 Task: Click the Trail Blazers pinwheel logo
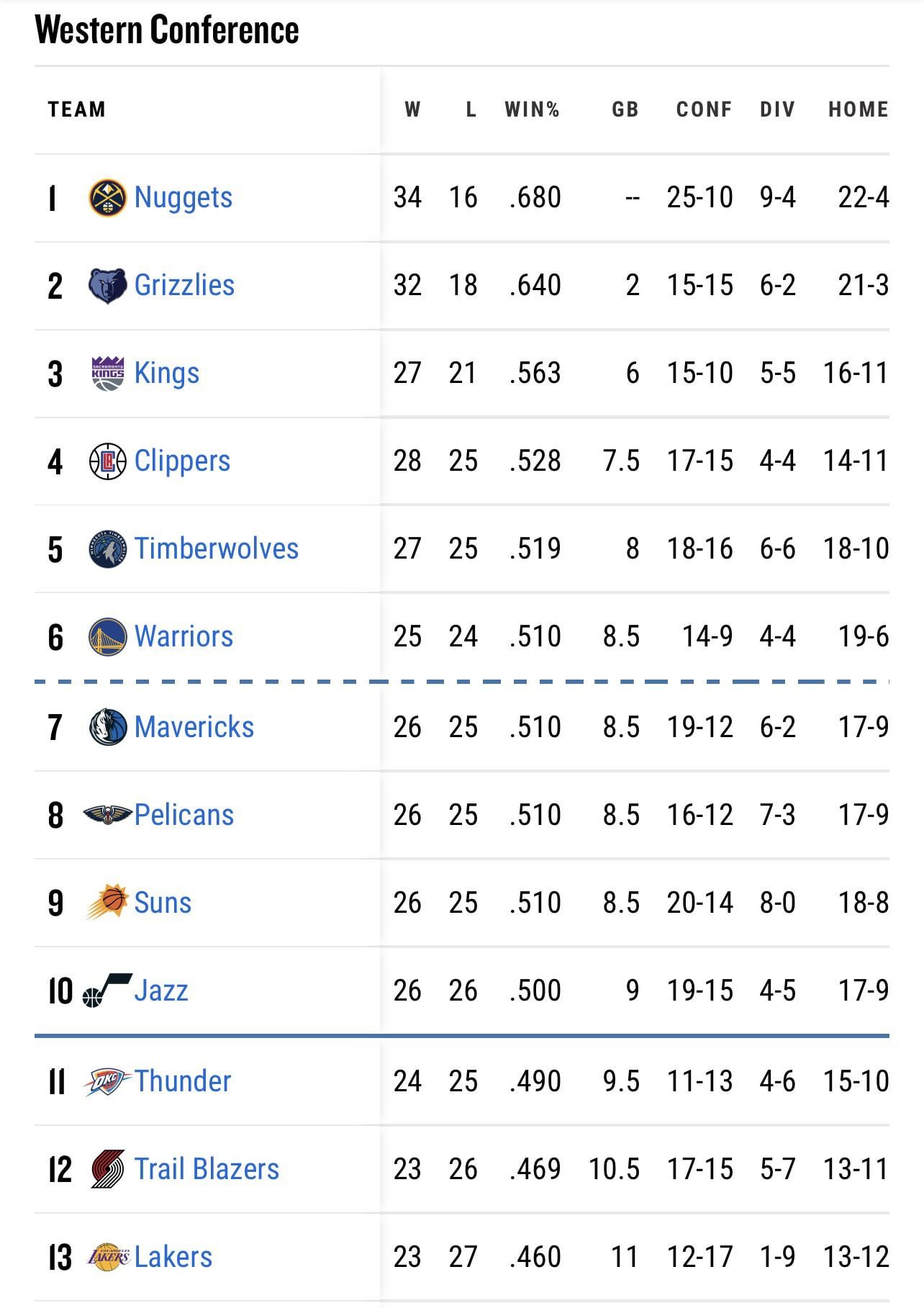click(108, 1169)
